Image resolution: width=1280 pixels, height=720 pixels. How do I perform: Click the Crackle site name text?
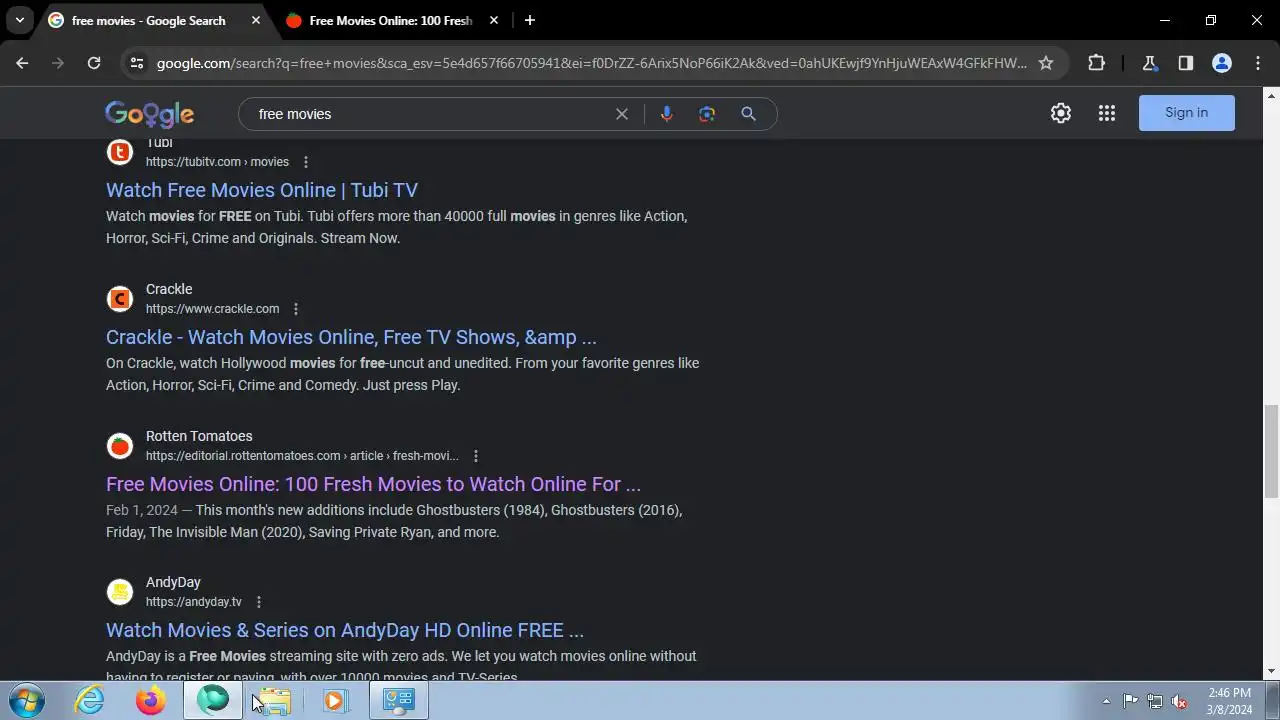(x=169, y=289)
